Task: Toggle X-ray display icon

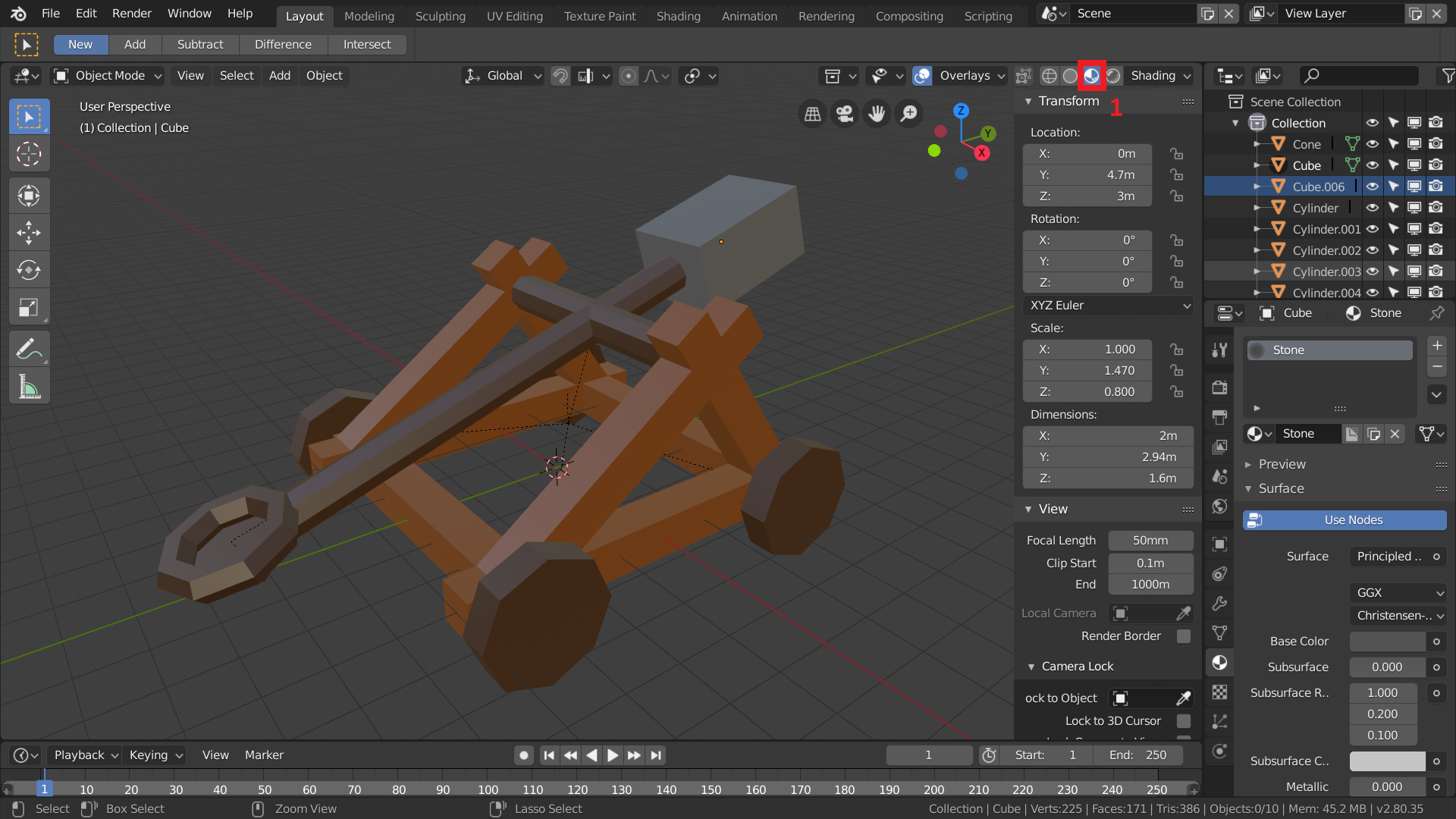Action: tap(1023, 76)
